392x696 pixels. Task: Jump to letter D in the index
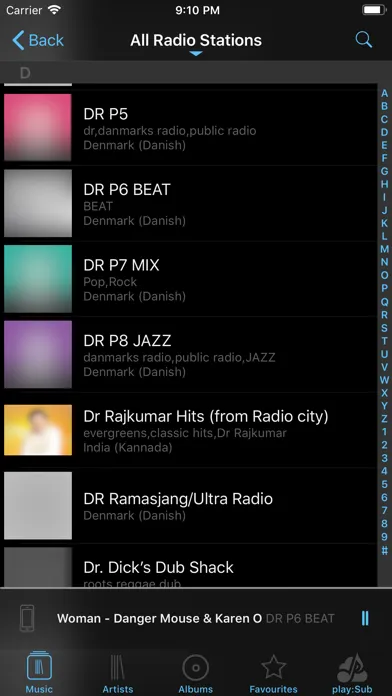pyautogui.click(x=384, y=133)
